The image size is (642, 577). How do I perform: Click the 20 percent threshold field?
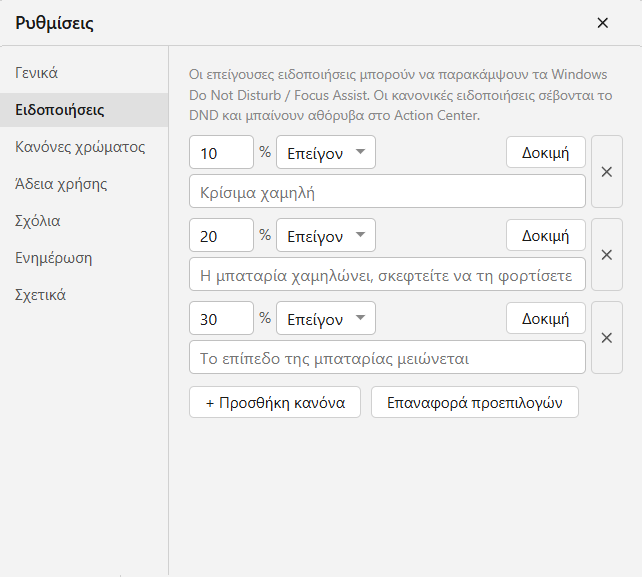tap(222, 235)
